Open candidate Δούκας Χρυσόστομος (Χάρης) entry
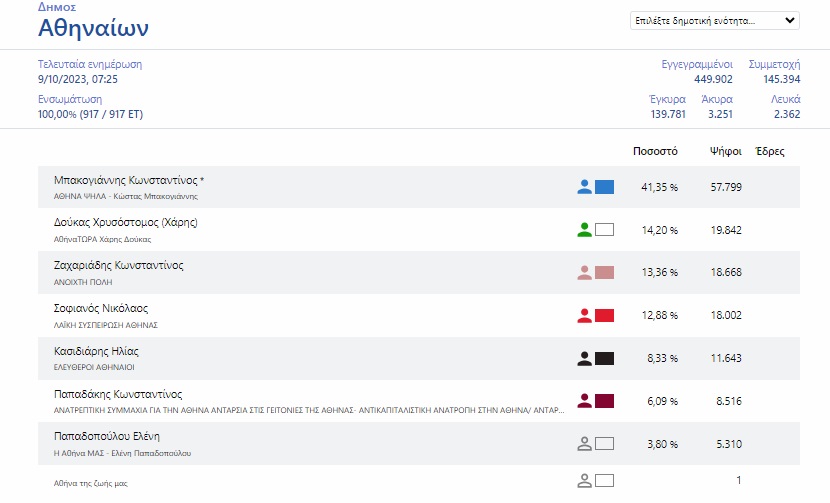 (125, 222)
